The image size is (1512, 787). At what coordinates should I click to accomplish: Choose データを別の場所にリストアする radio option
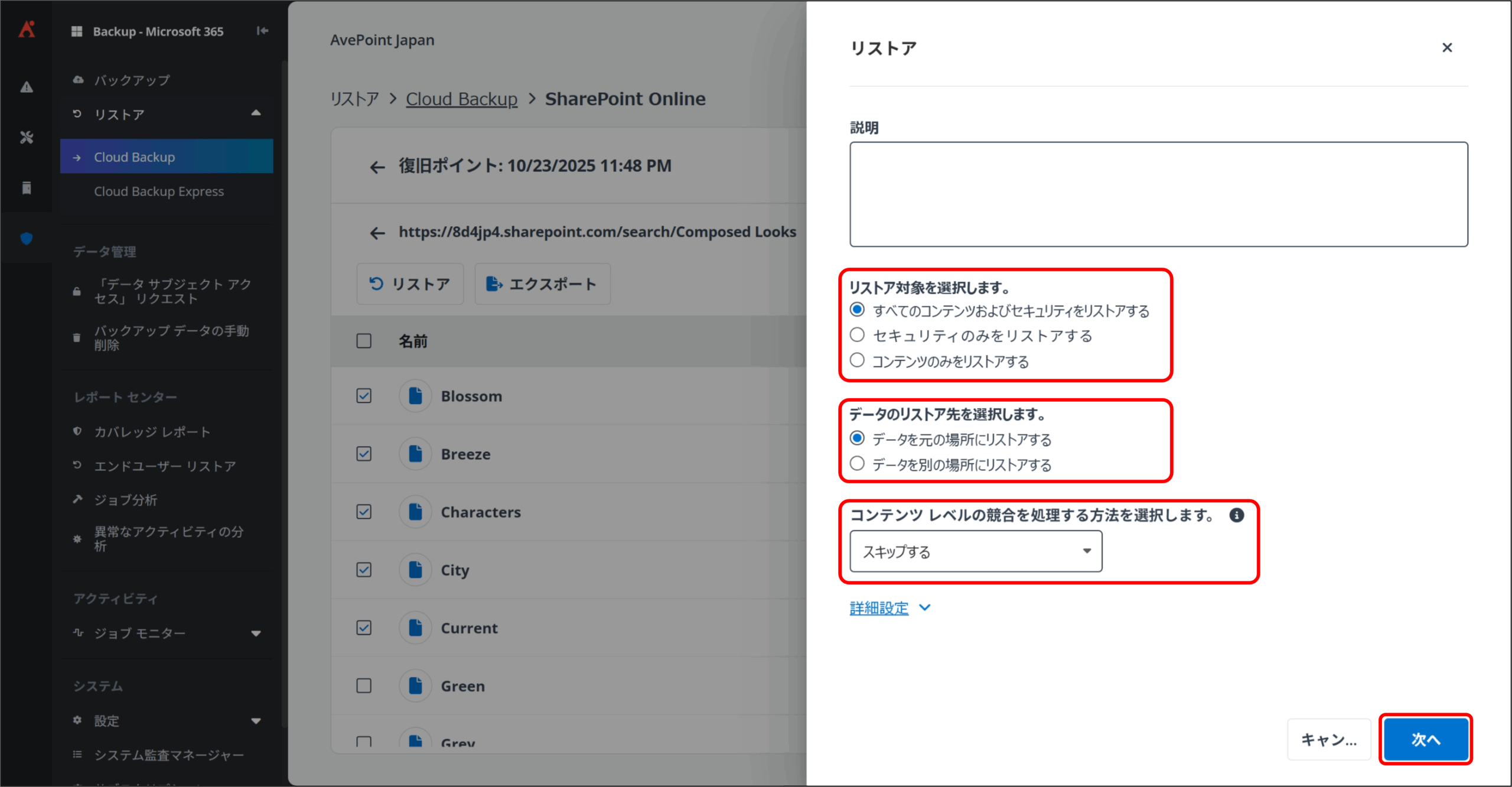[x=857, y=464]
